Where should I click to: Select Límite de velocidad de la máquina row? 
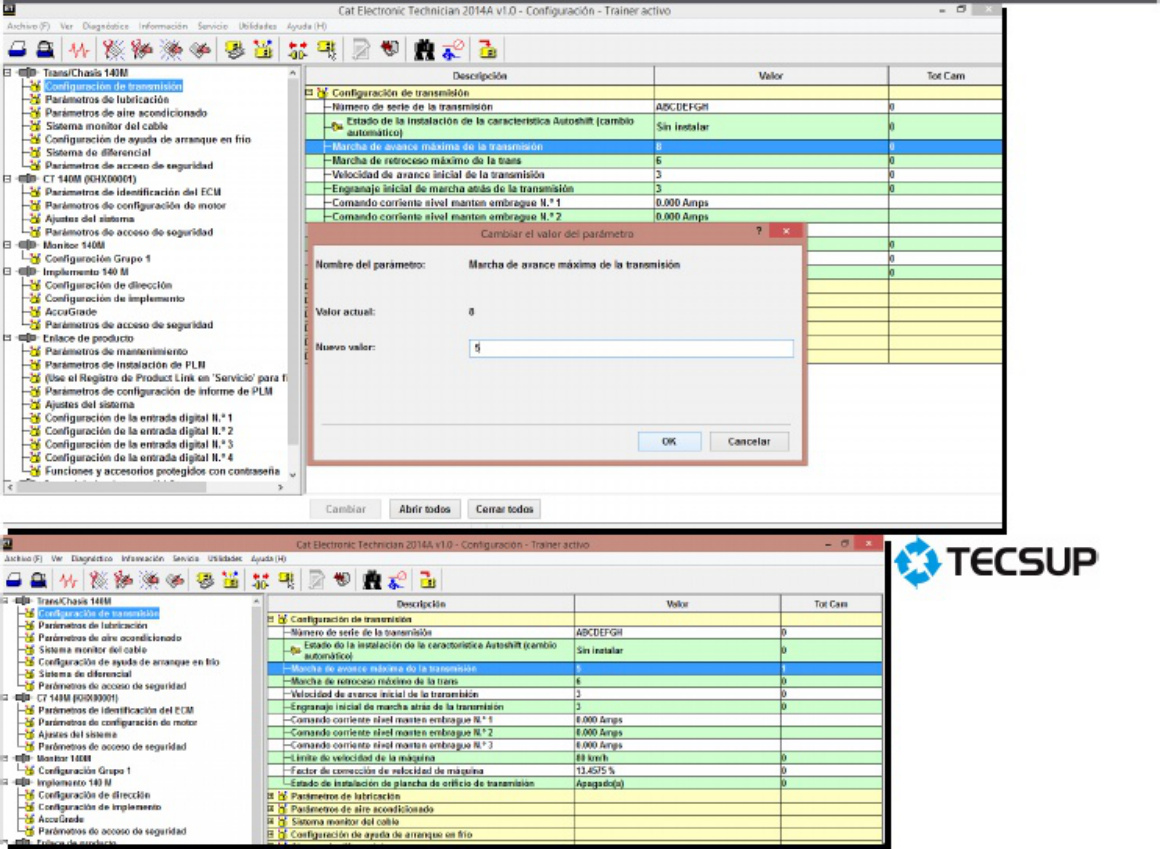(x=575, y=757)
